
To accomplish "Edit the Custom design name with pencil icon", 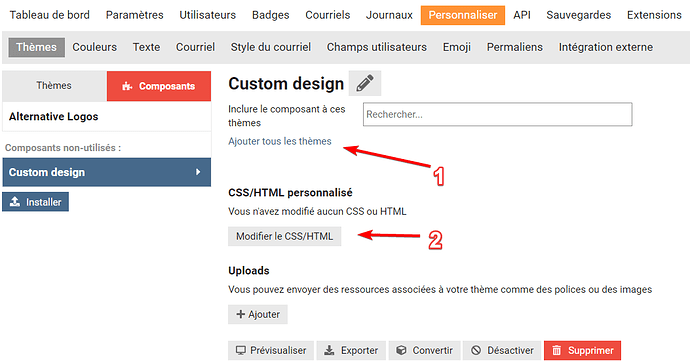I will (x=365, y=83).
